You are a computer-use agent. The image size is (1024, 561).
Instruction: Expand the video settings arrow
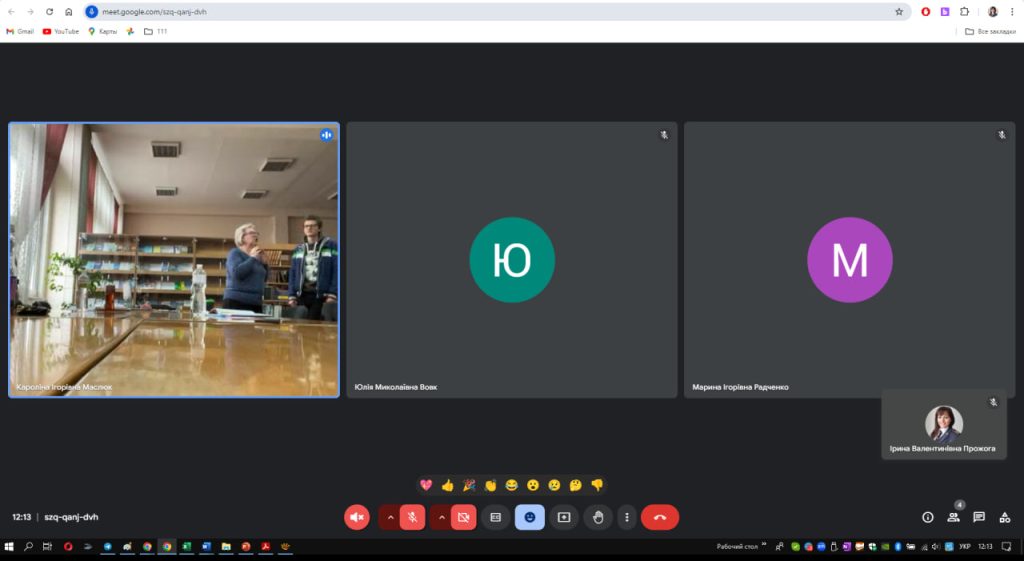[x=441, y=517]
